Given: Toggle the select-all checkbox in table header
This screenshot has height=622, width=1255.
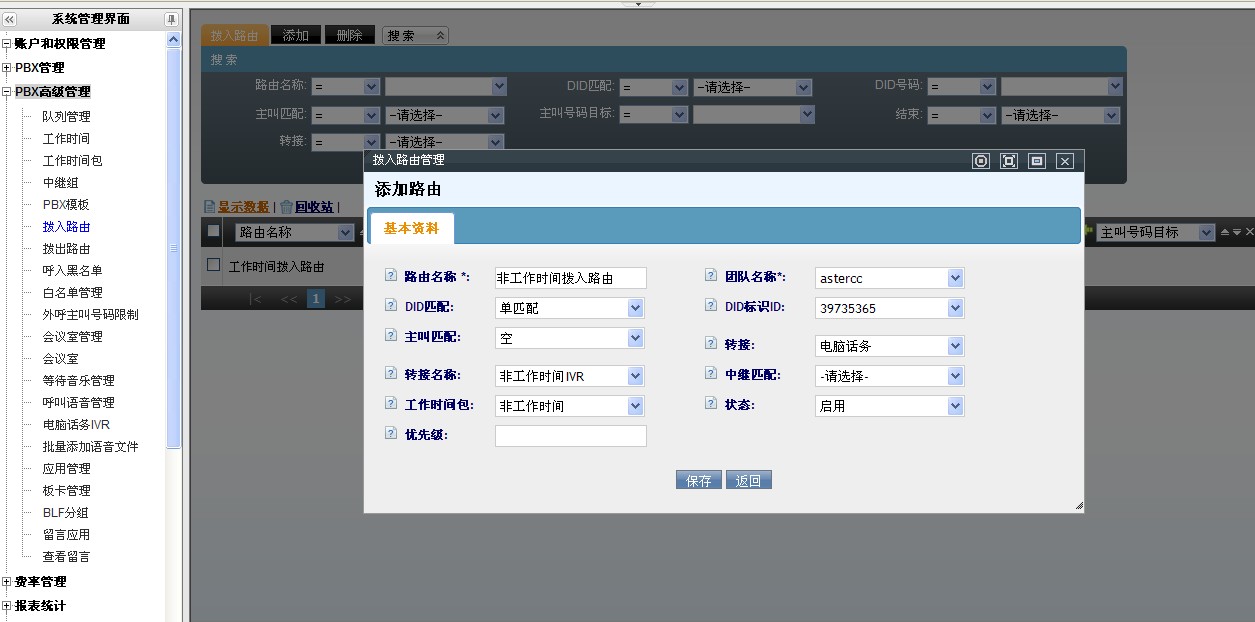Looking at the screenshot, I should pyautogui.click(x=213, y=231).
